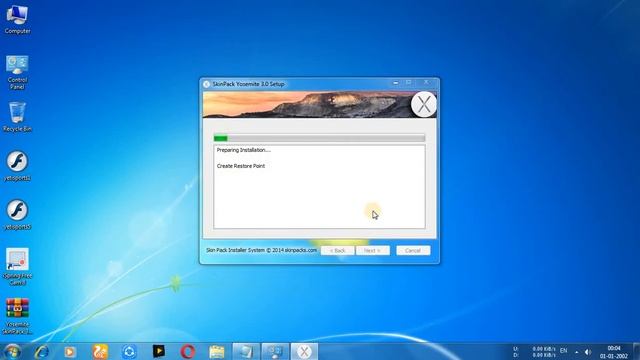Open the black and yellow player taskbar icon

(159, 351)
